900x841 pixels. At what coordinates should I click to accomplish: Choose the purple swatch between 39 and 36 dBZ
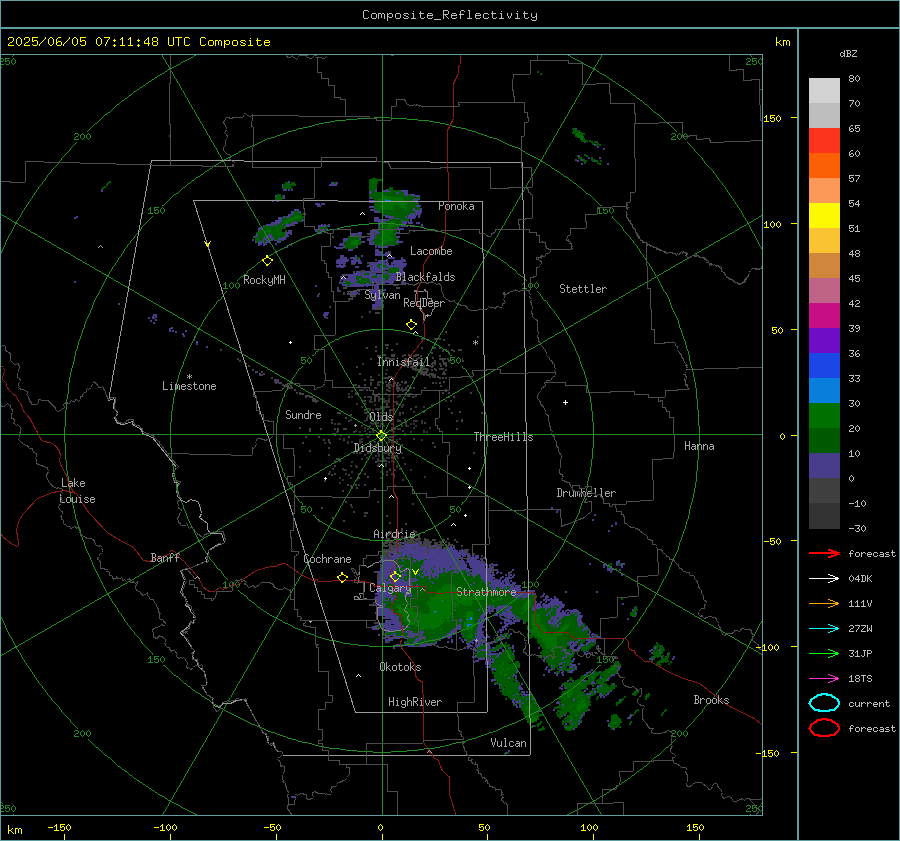(824, 340)
